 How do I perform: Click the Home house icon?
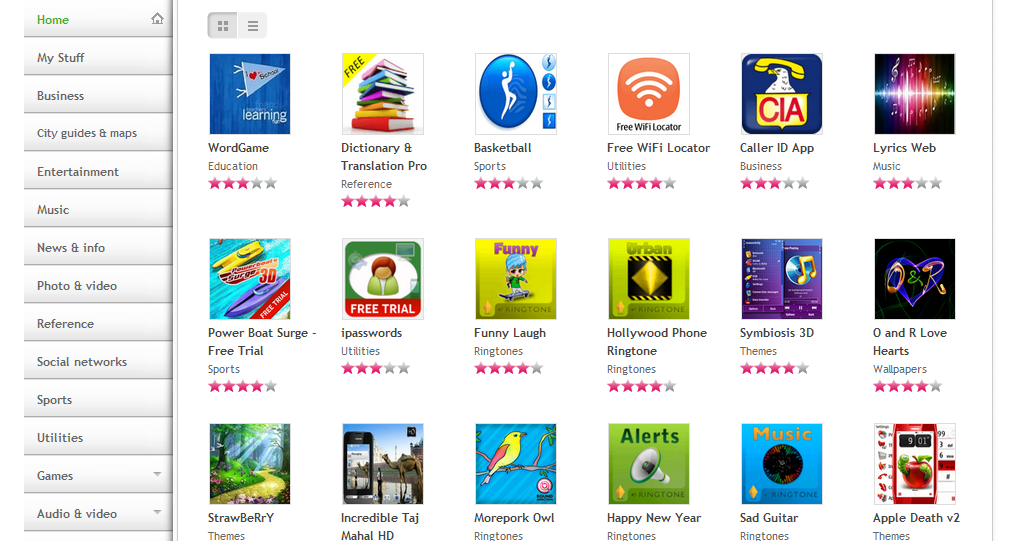click(x=157, y=18)
